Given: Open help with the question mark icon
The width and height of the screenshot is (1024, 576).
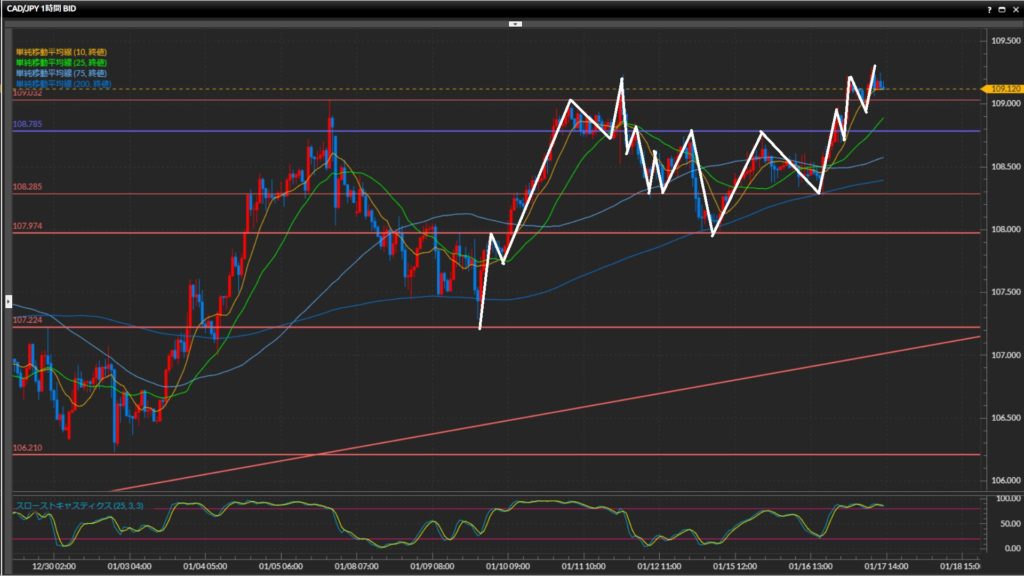Looking at the screenshot, I should pos(990,8).
